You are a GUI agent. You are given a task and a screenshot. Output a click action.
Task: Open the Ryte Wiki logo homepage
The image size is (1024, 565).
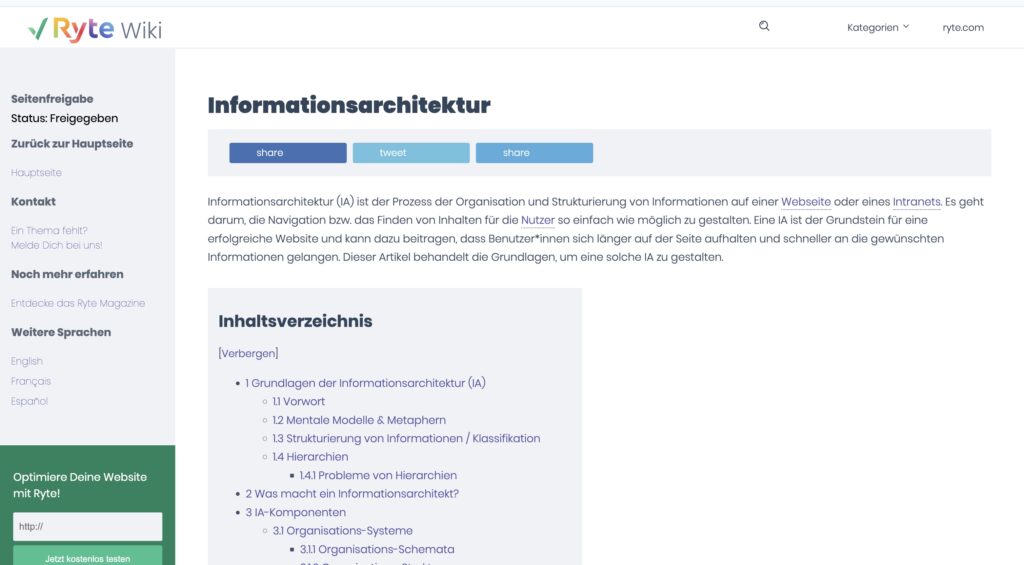(95, 29)
